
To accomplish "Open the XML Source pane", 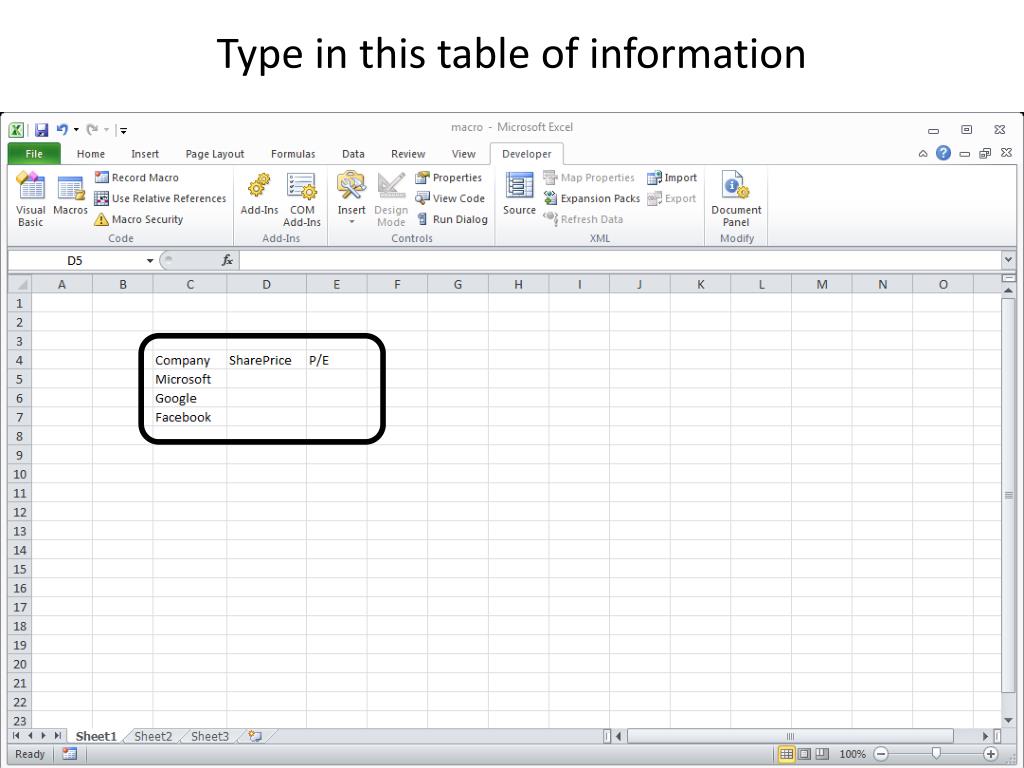I will click(519, 194).
